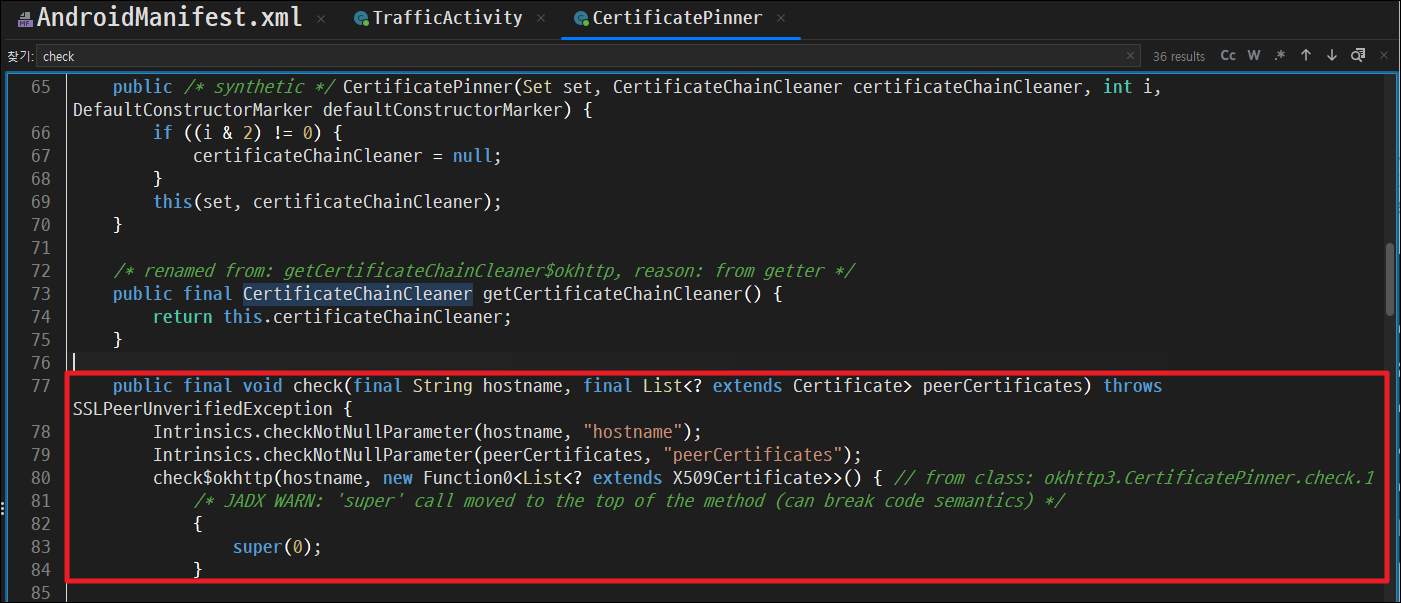1401x603 pixels.
Task: Close the search bar
Action: (1384, 56)
